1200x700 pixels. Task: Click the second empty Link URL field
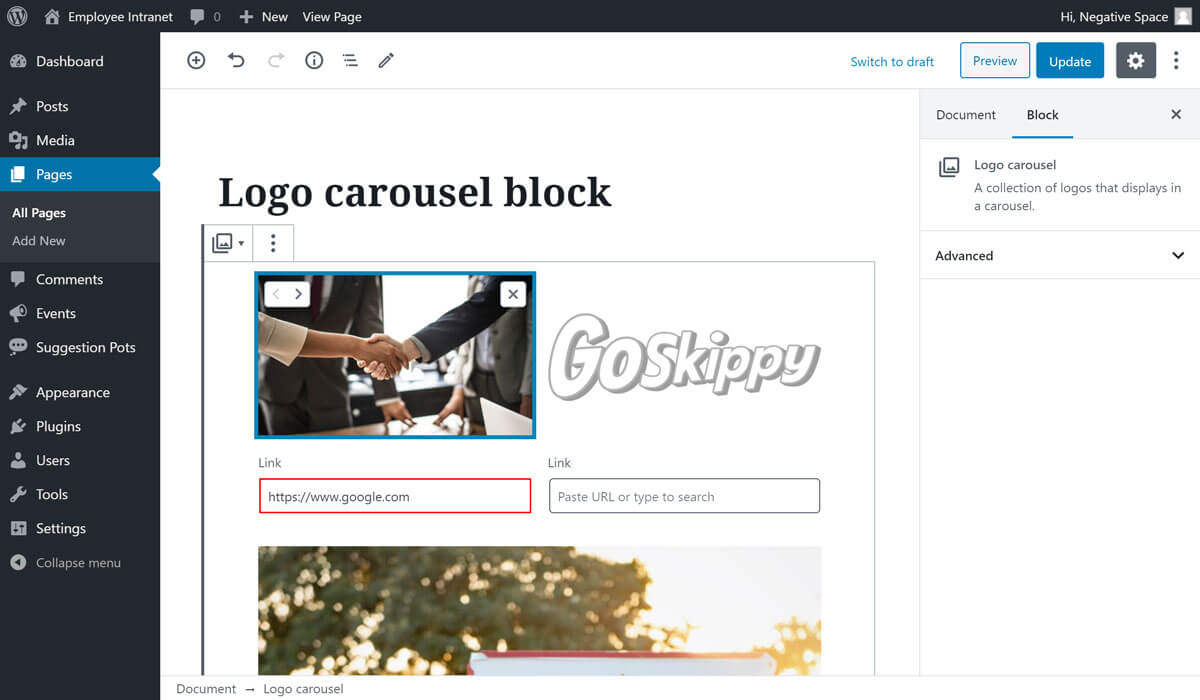(684, 497)
